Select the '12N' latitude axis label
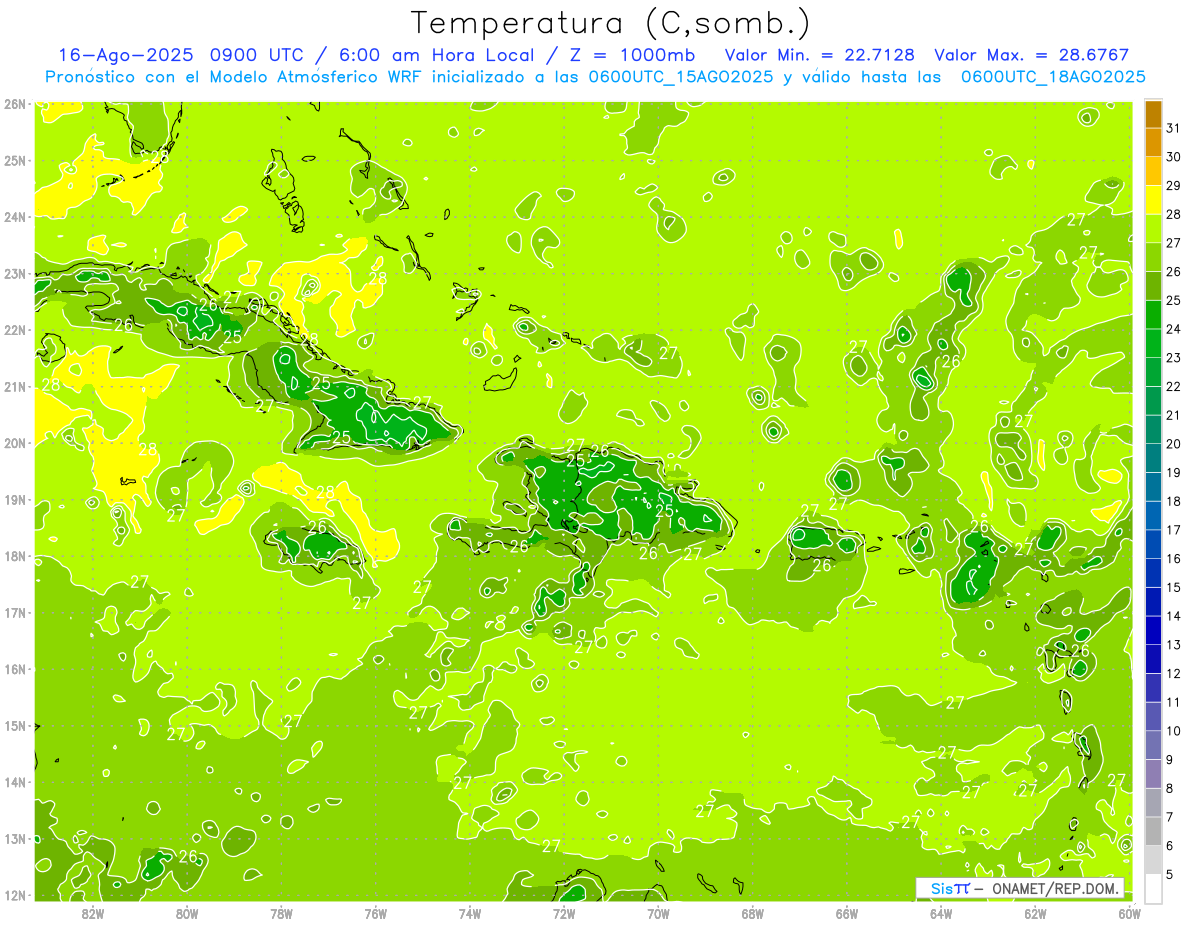1200x927 pixels. [14, 895]
